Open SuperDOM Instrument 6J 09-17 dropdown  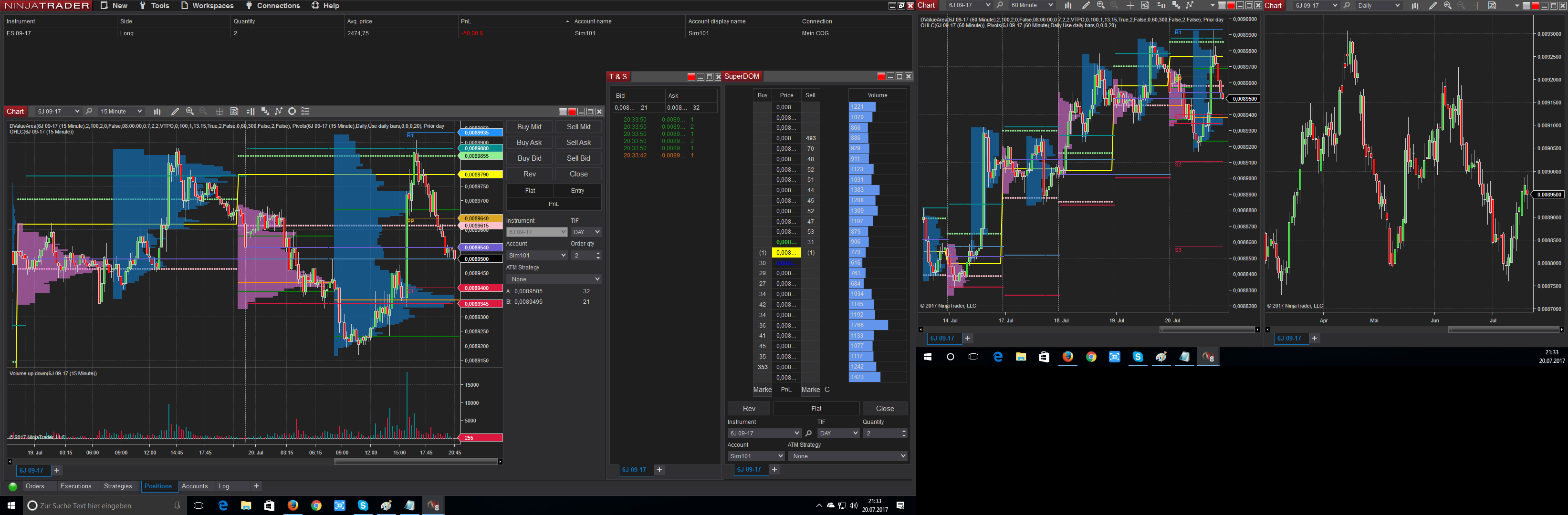click(x=764, y=433)
